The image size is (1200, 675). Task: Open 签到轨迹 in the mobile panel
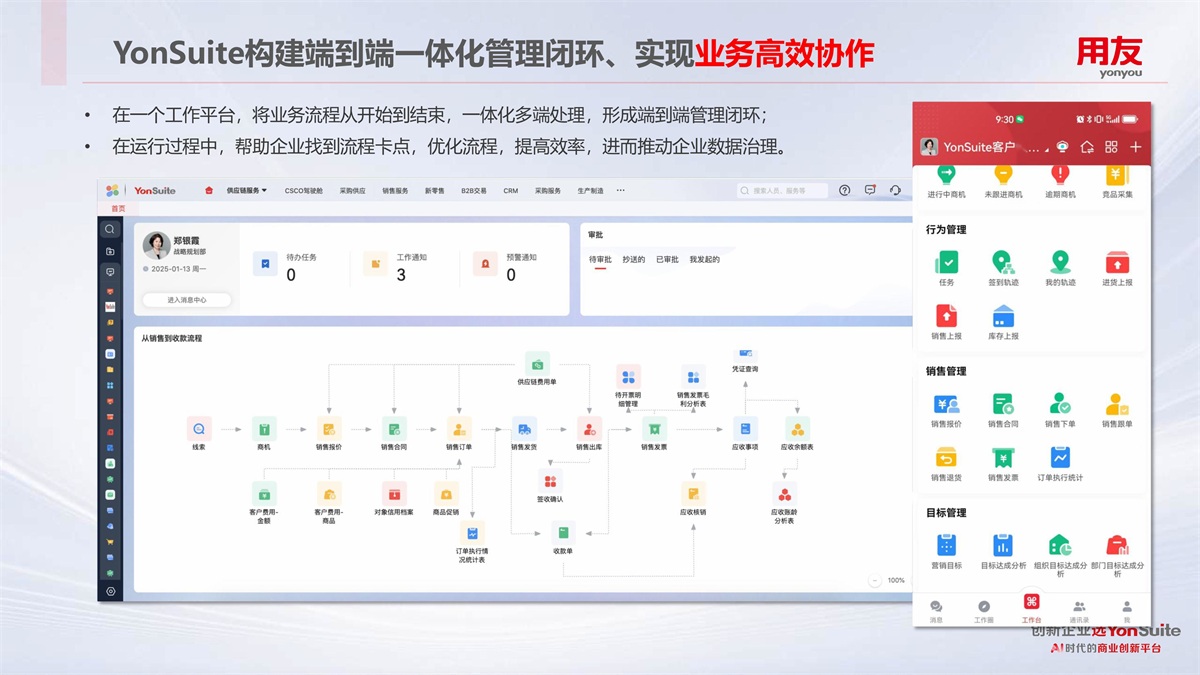coord(1003,263)
